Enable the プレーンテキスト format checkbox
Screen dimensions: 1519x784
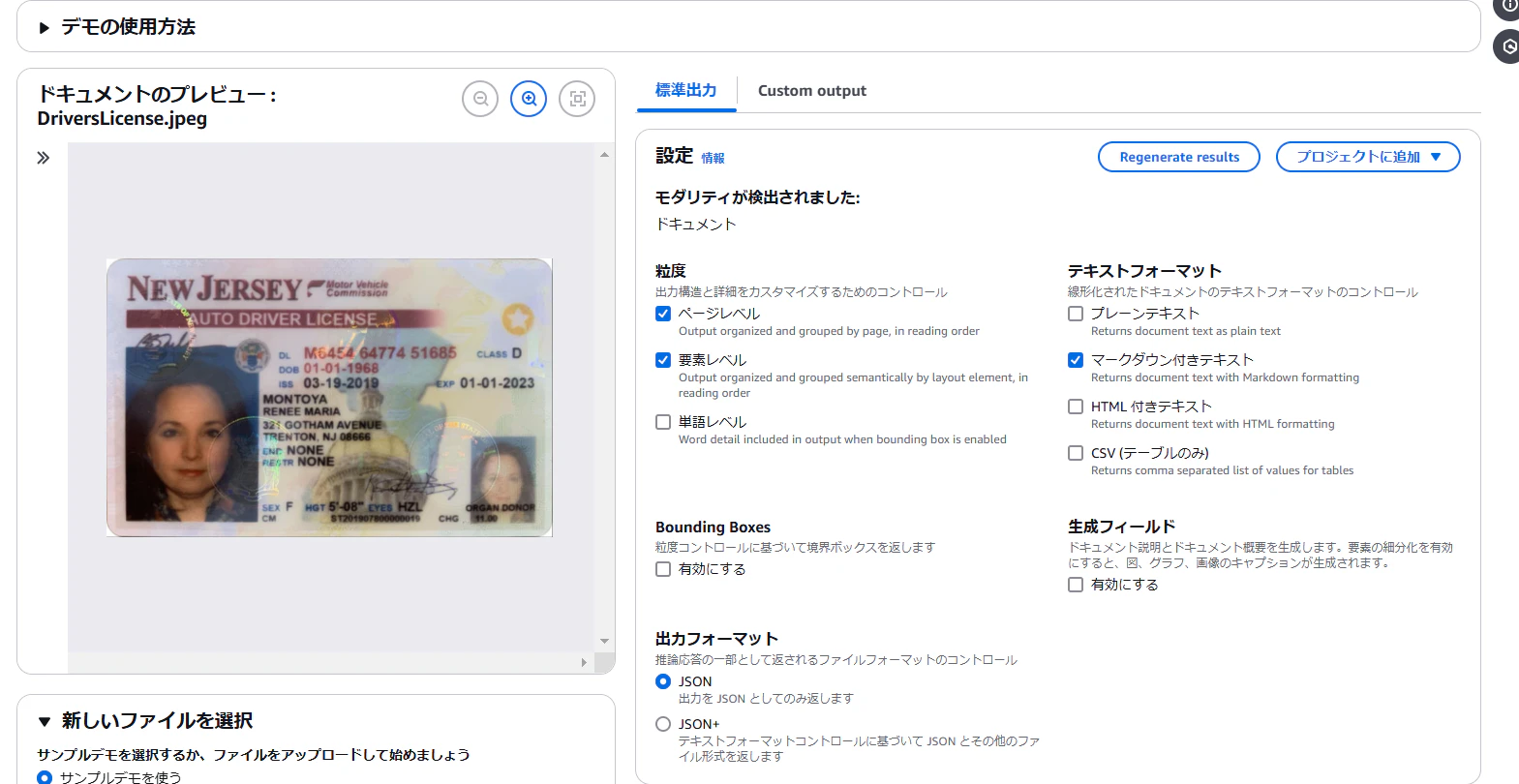click(1076, 314)
